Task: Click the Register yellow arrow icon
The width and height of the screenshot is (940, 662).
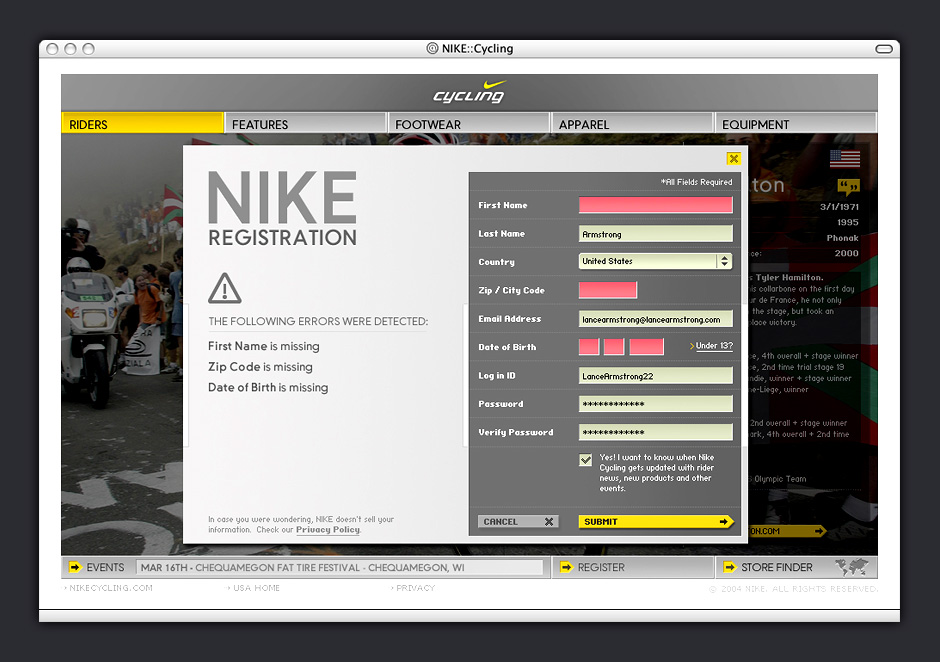Action: pos(566,567)
